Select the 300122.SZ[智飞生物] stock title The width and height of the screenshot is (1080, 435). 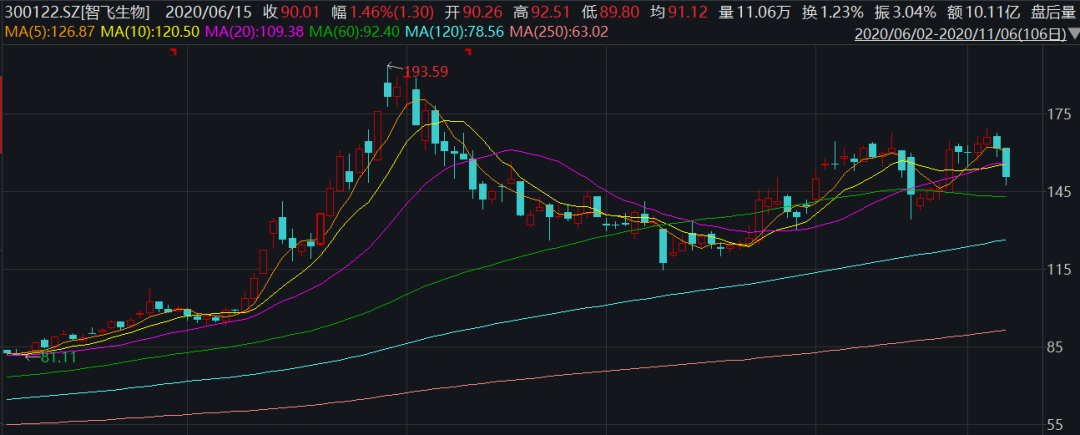coord(75,12)
